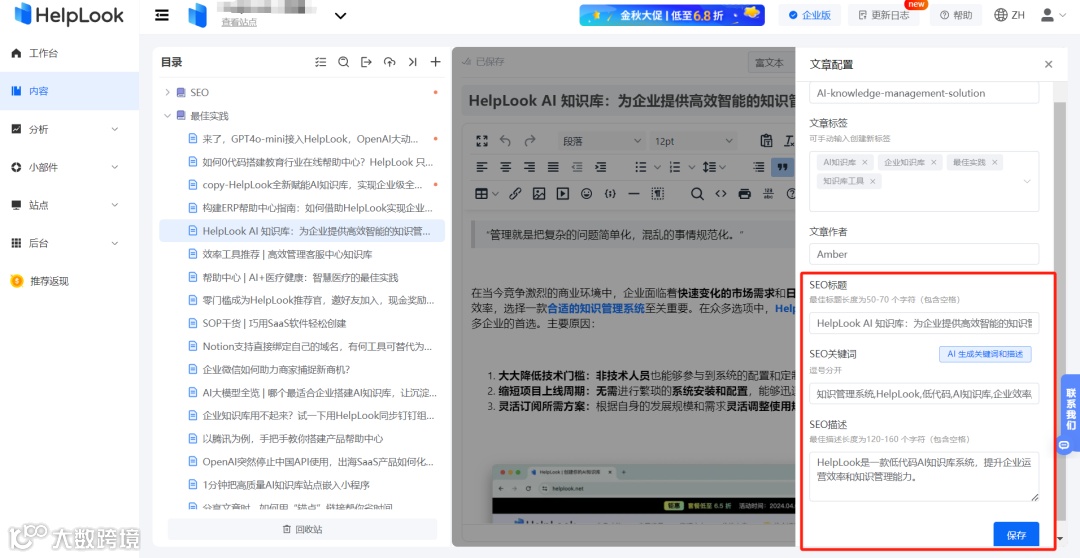Add a new item with the plus icon

435,62
